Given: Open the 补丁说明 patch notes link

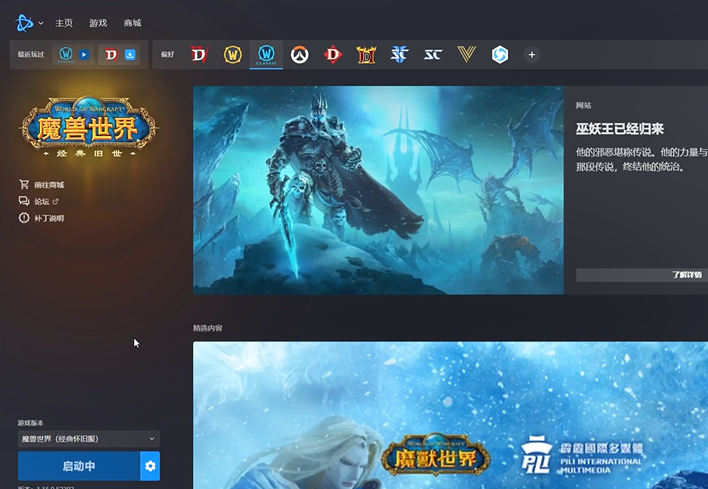Looking at the screenshot, I should [x=49, y=218].
